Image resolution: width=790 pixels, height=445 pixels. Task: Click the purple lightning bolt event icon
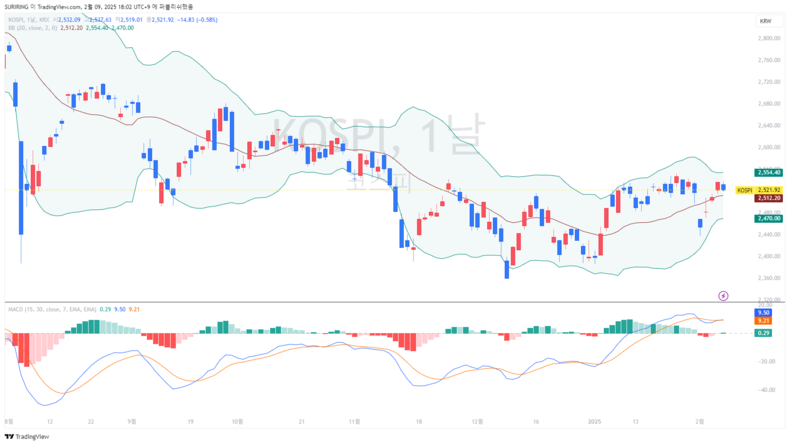pyautogui.click(x=723, y=296)
